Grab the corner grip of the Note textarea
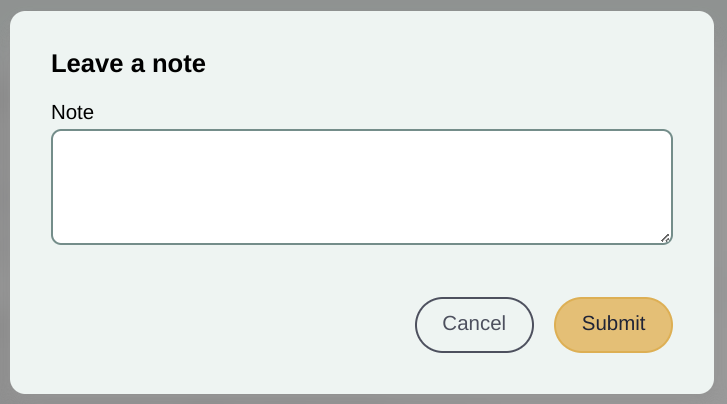The width and height of the screenshot is (727, 404). pyautogui.click(x=665, y=238)
